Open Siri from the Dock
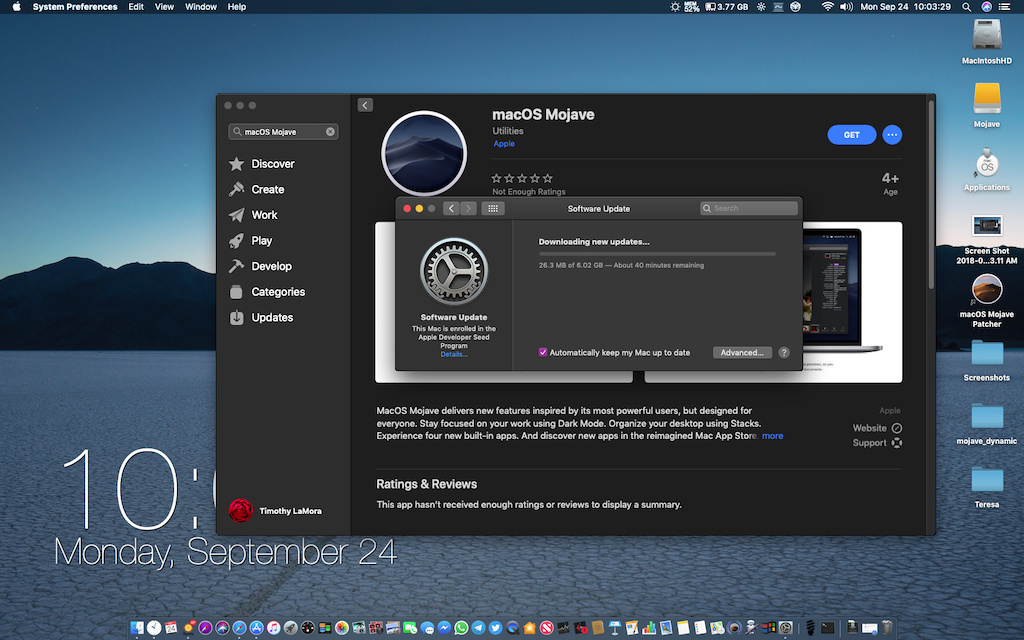Image resolution: width=1024 pixels, height=640 pixels. [222, 628]
